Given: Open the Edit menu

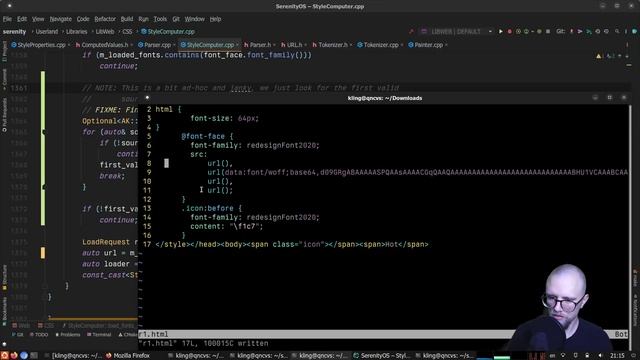Looking at the screenshot, I should click(22, 19).
